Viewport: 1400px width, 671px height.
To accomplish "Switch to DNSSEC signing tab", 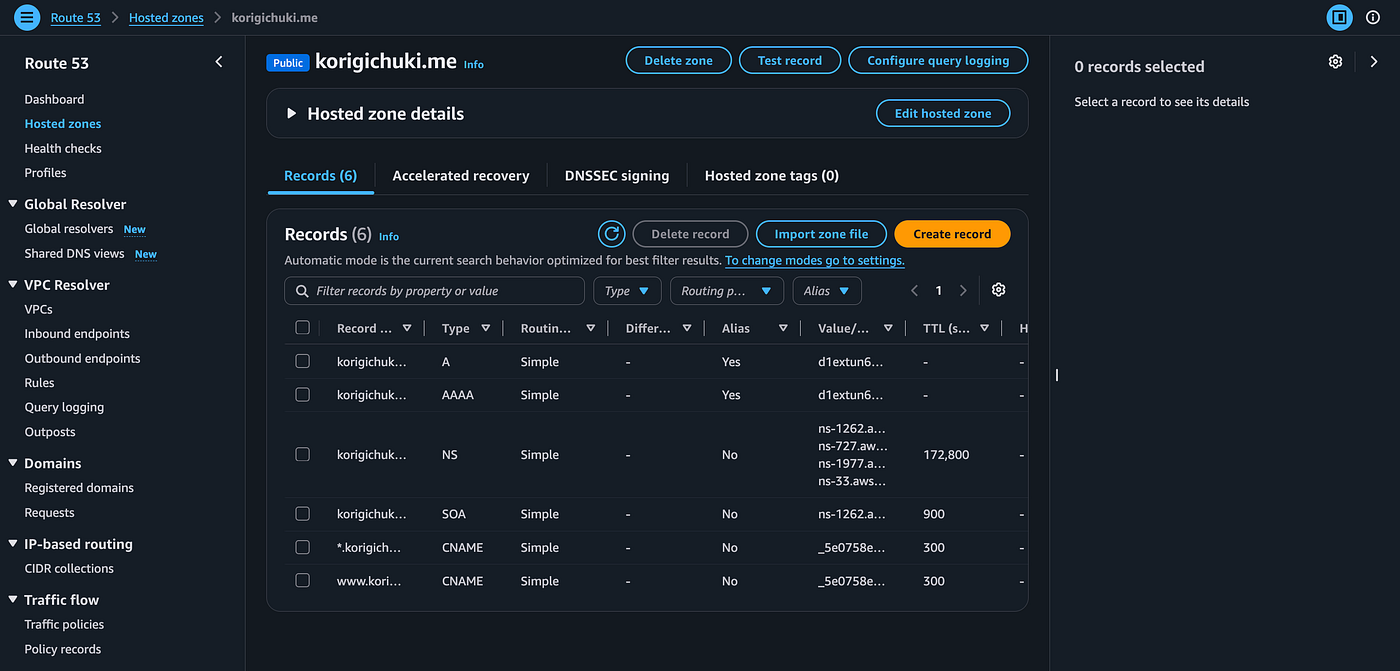I will (617, 176).
